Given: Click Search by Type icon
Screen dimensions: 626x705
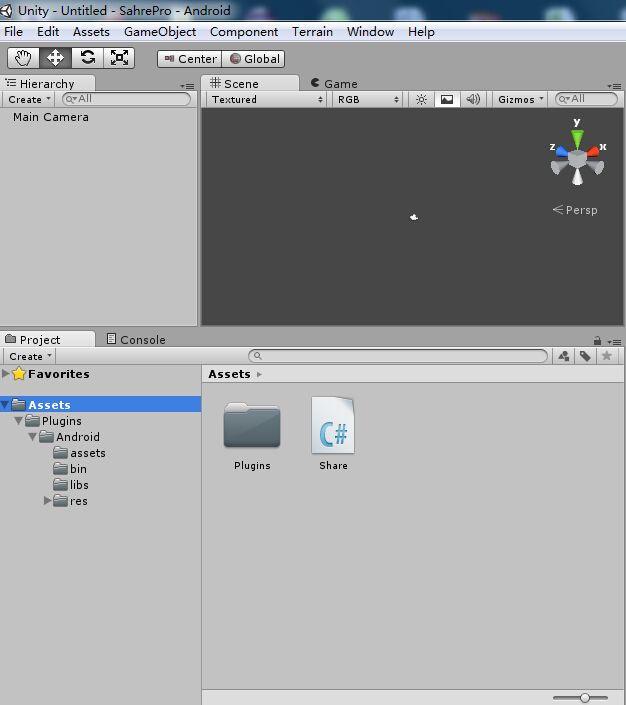Looking at the screenshot, I should coord(564,356).
